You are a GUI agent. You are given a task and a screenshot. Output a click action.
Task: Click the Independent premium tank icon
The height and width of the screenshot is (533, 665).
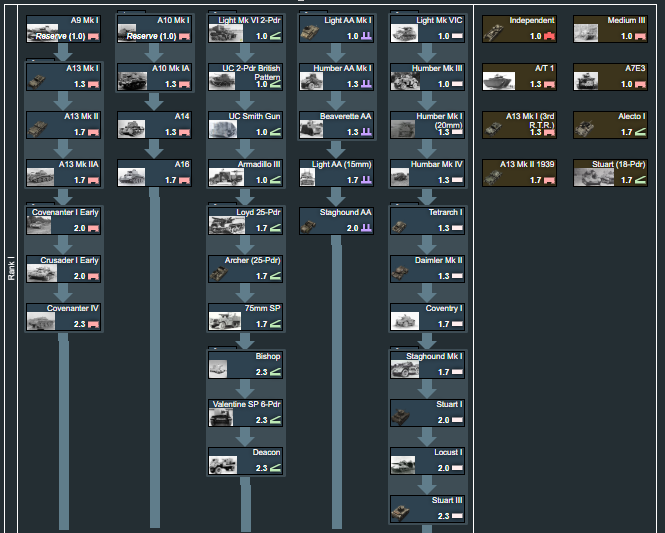(x=495, y=33)
